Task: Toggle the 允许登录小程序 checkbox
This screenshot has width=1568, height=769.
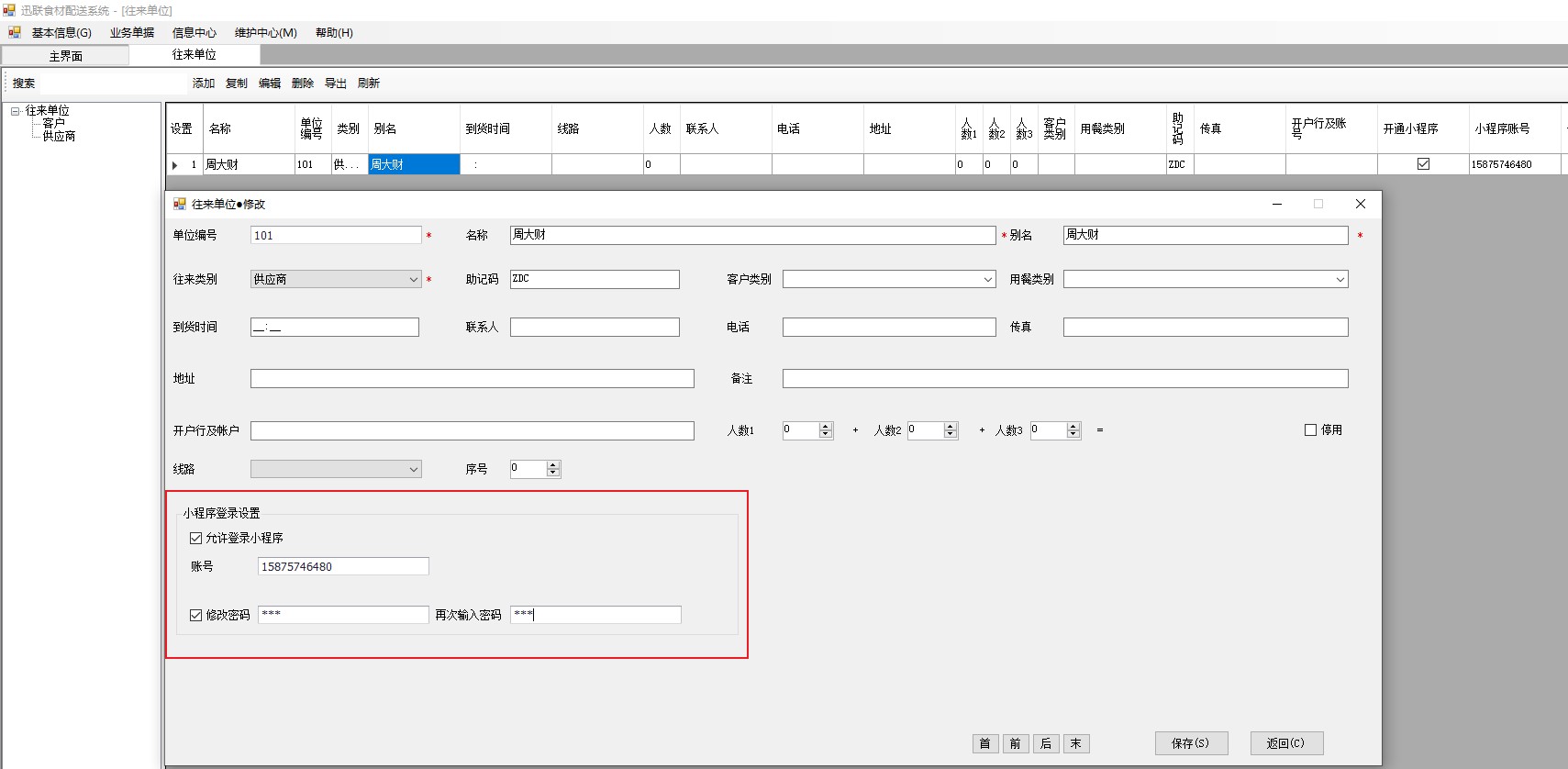Action: 195,539
